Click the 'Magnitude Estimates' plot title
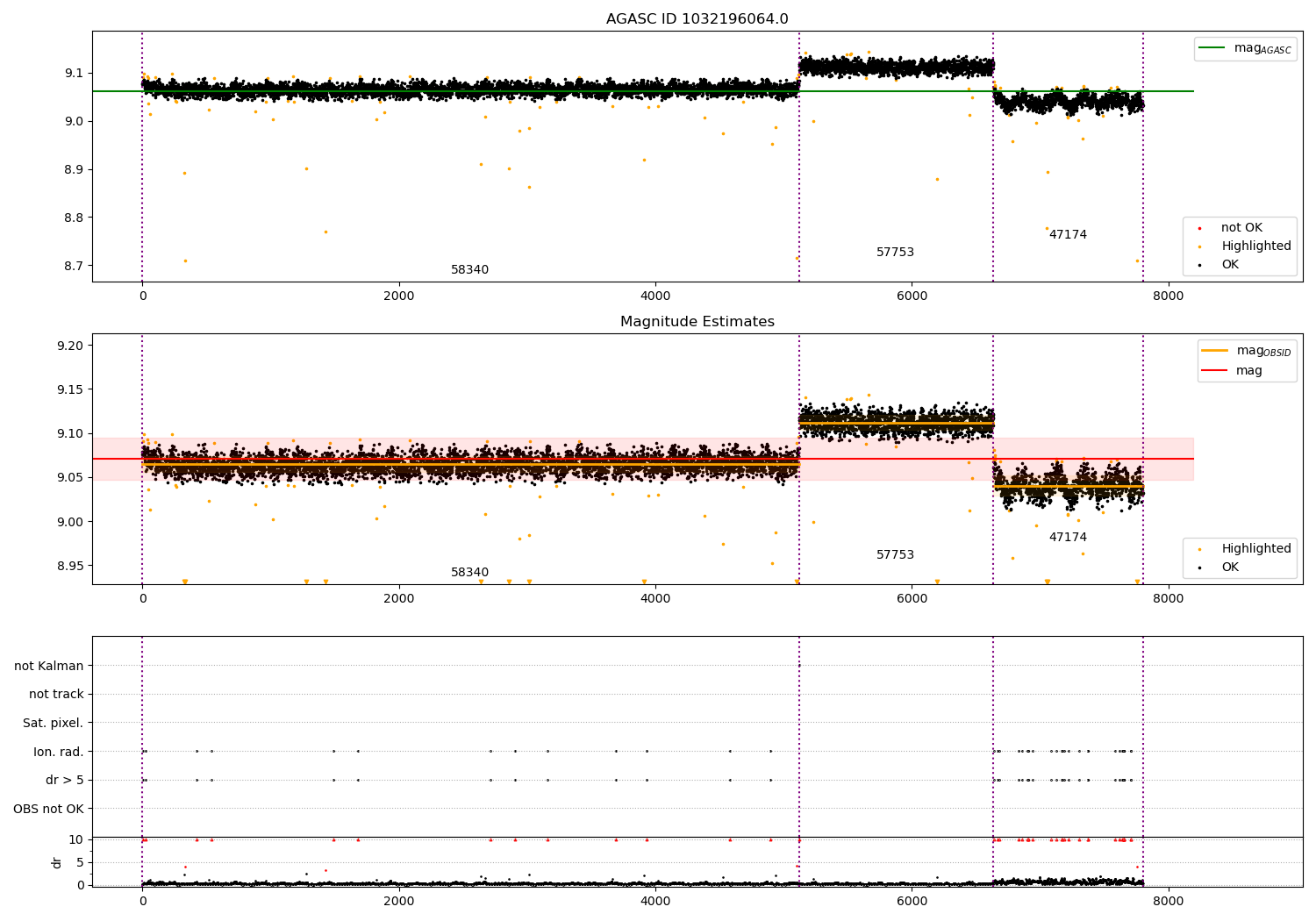The width and height of the screenshot is (1316, 921). coord(697,322)
